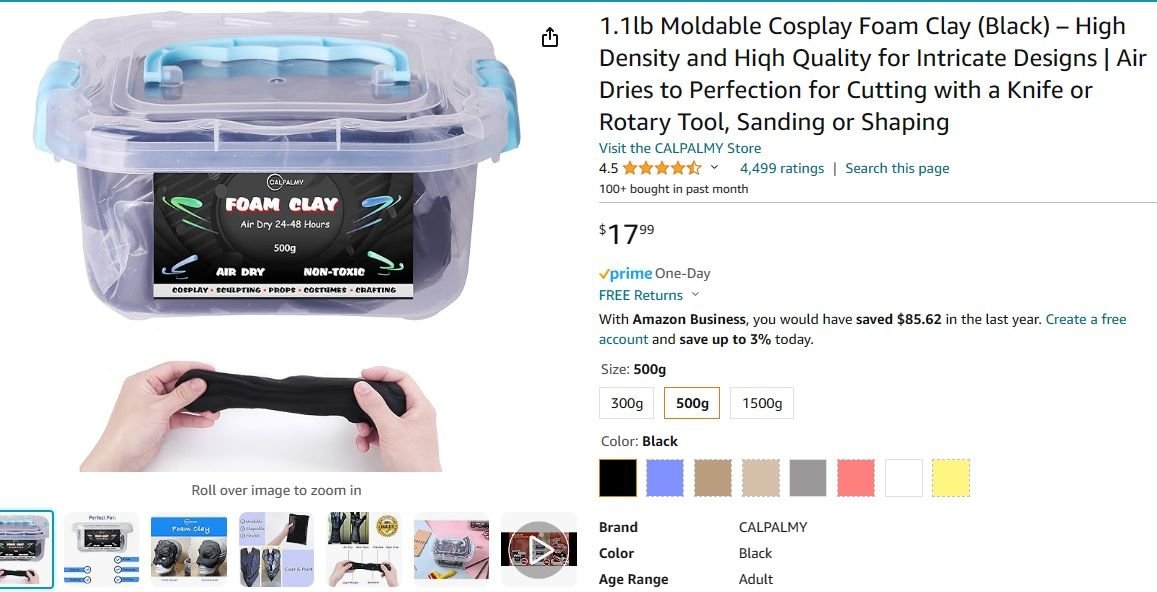The width and height of the screenshot is (1157, 592).
Task: Choose the blue color swatch
Action: [665, 478]
